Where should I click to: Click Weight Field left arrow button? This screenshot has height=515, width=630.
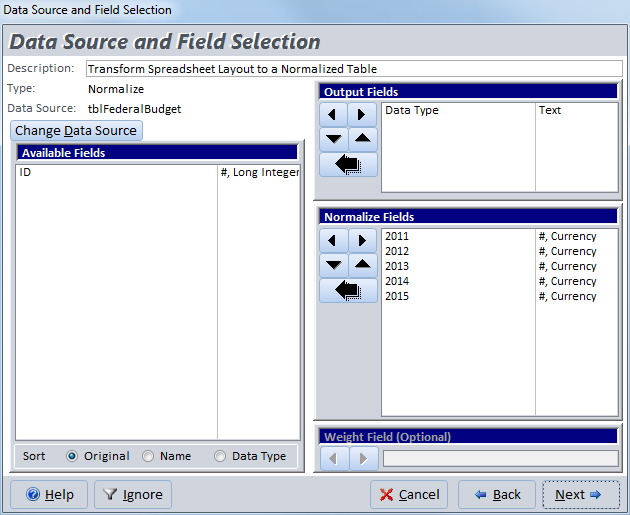tap(334, 458)
